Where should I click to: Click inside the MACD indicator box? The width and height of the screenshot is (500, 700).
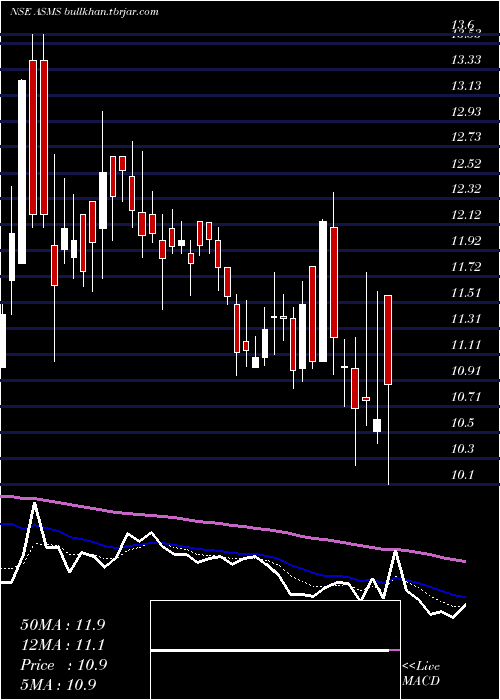point(275,650)
